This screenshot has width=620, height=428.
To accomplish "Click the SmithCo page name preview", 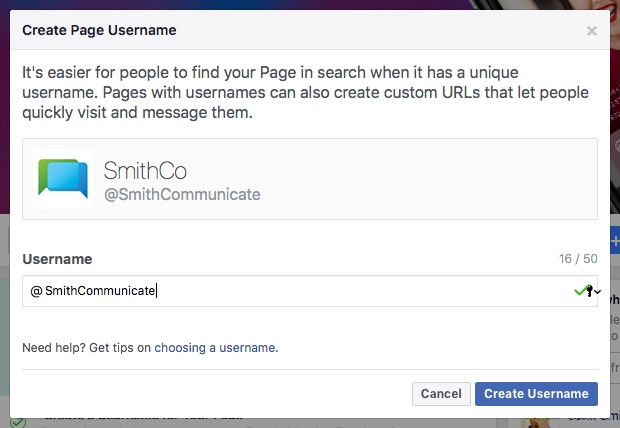I will 145,171.
